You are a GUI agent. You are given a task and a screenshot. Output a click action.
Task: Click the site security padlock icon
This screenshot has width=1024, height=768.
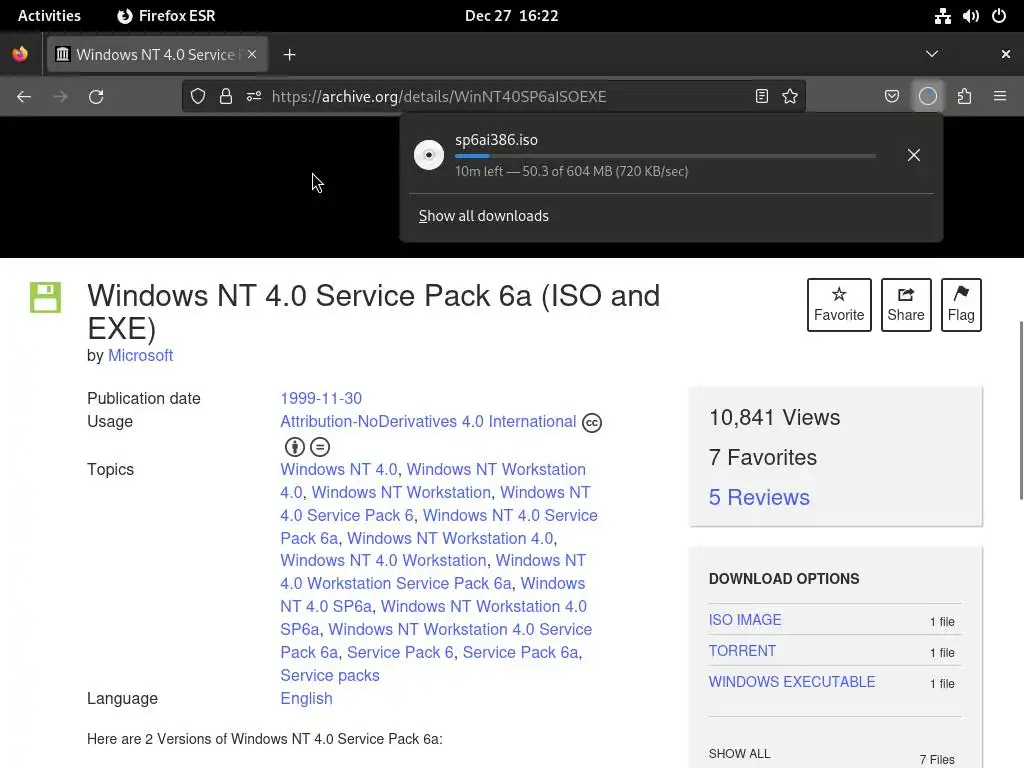pos(226,97)
